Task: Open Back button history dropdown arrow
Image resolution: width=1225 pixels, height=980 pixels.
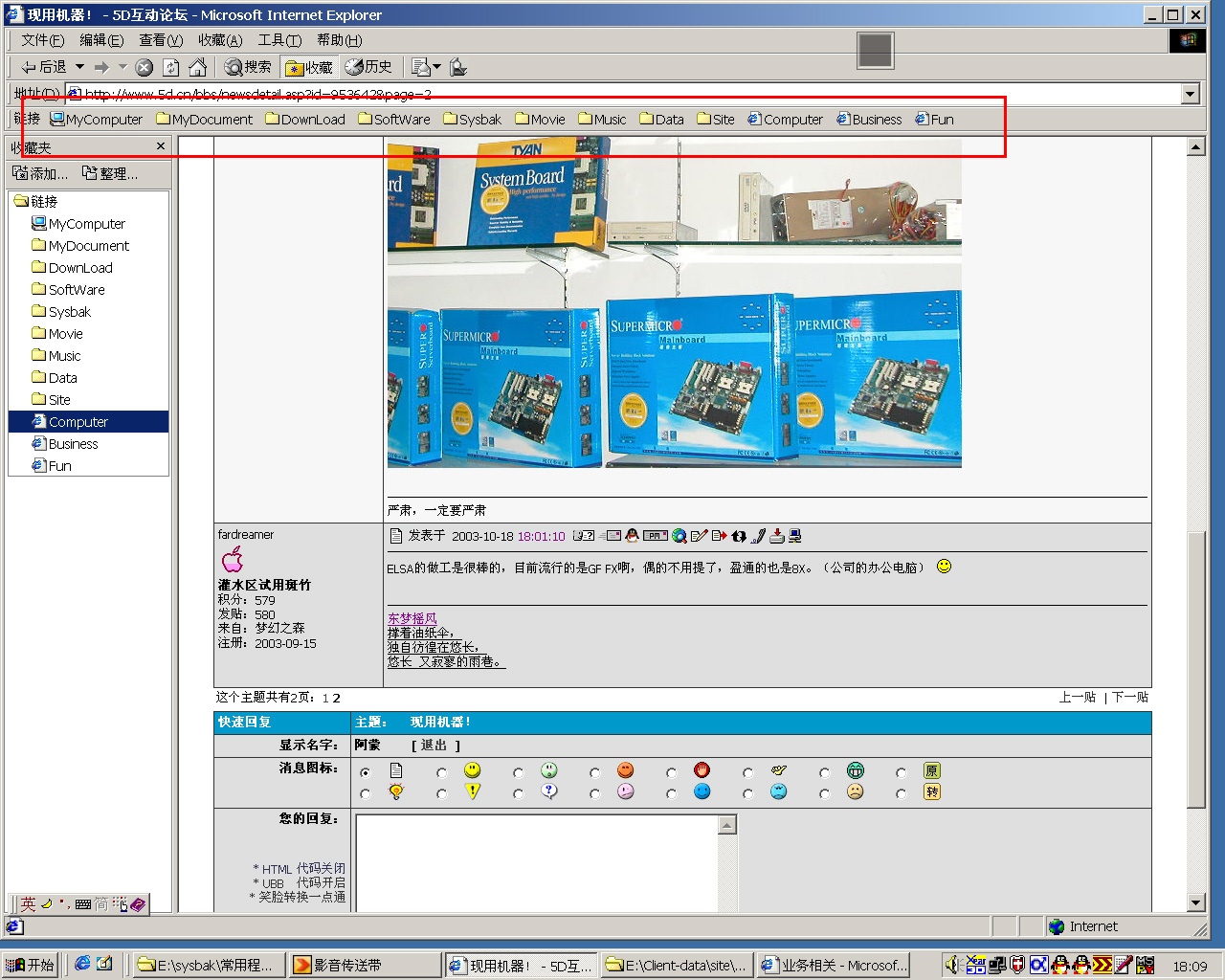Action: pos(79,67)
